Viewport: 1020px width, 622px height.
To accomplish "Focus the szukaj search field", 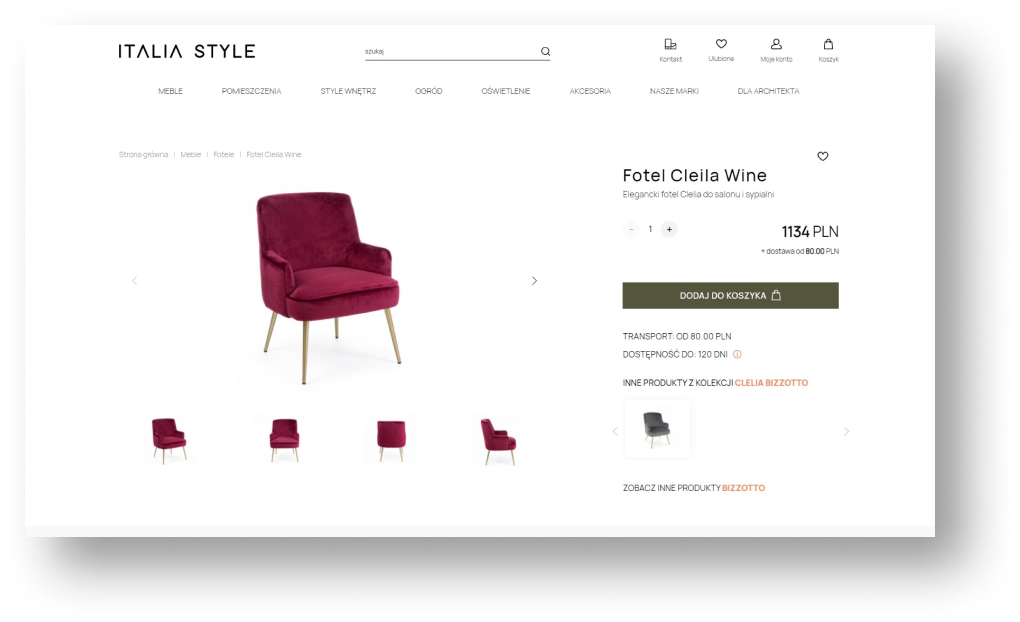I will (451, 51).
